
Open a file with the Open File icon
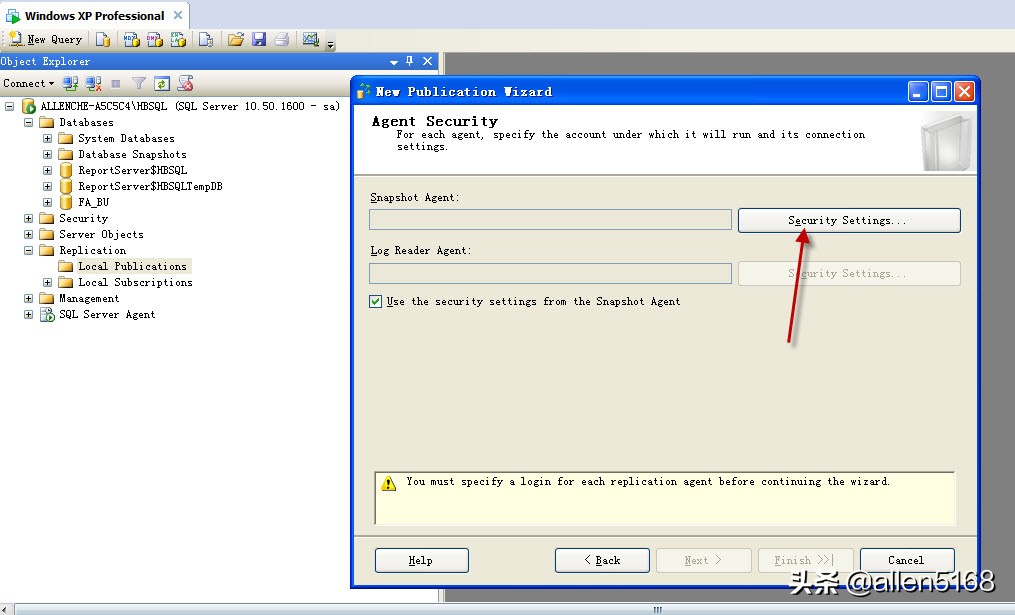pos(236,39)
